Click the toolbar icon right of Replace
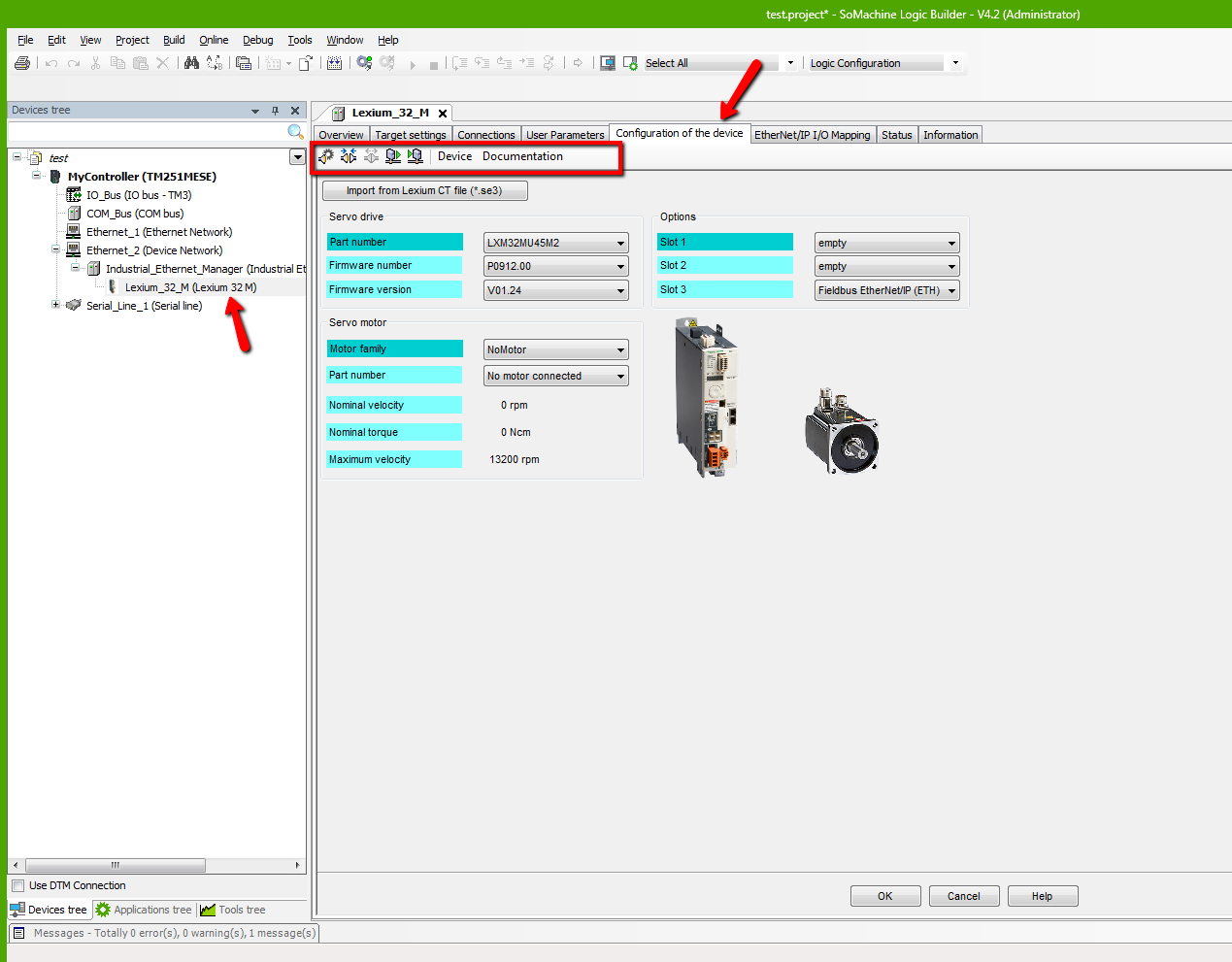The height and width of the screenshot is (962, 1232). coord(244,63)
